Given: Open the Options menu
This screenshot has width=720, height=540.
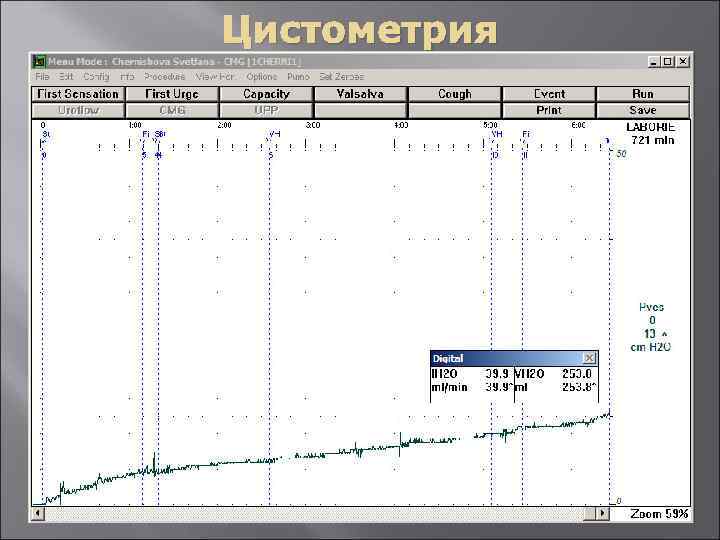Looking at the screenshot, I should pos(262,77).
